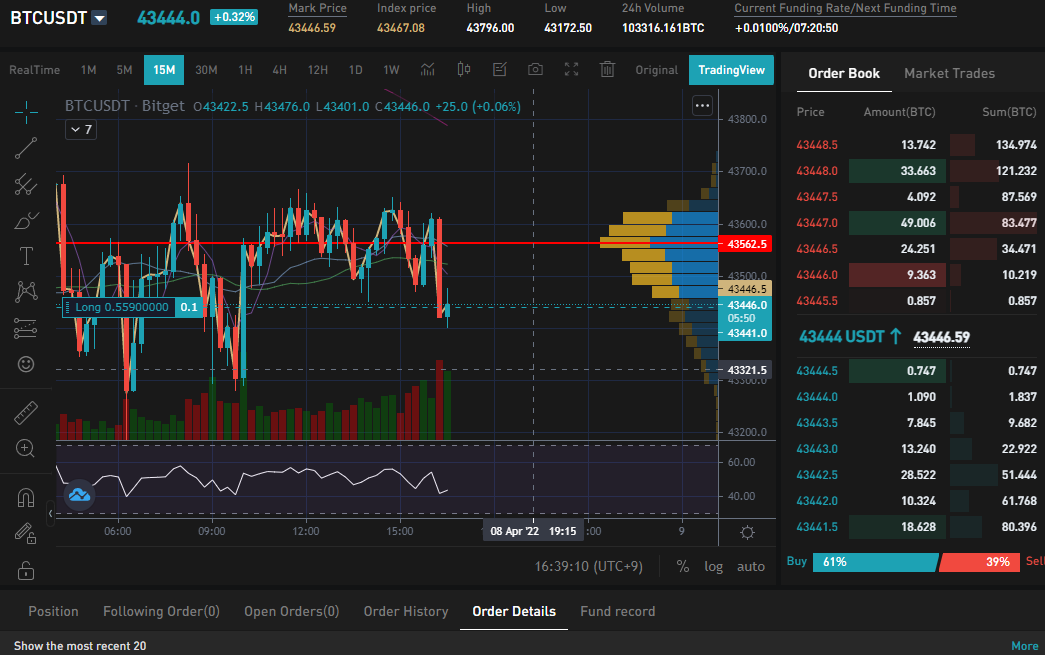This screenshot has width=1045, height=655.
Task: Collapse the drawing toolbar side arrow
Action: (50, 513)
